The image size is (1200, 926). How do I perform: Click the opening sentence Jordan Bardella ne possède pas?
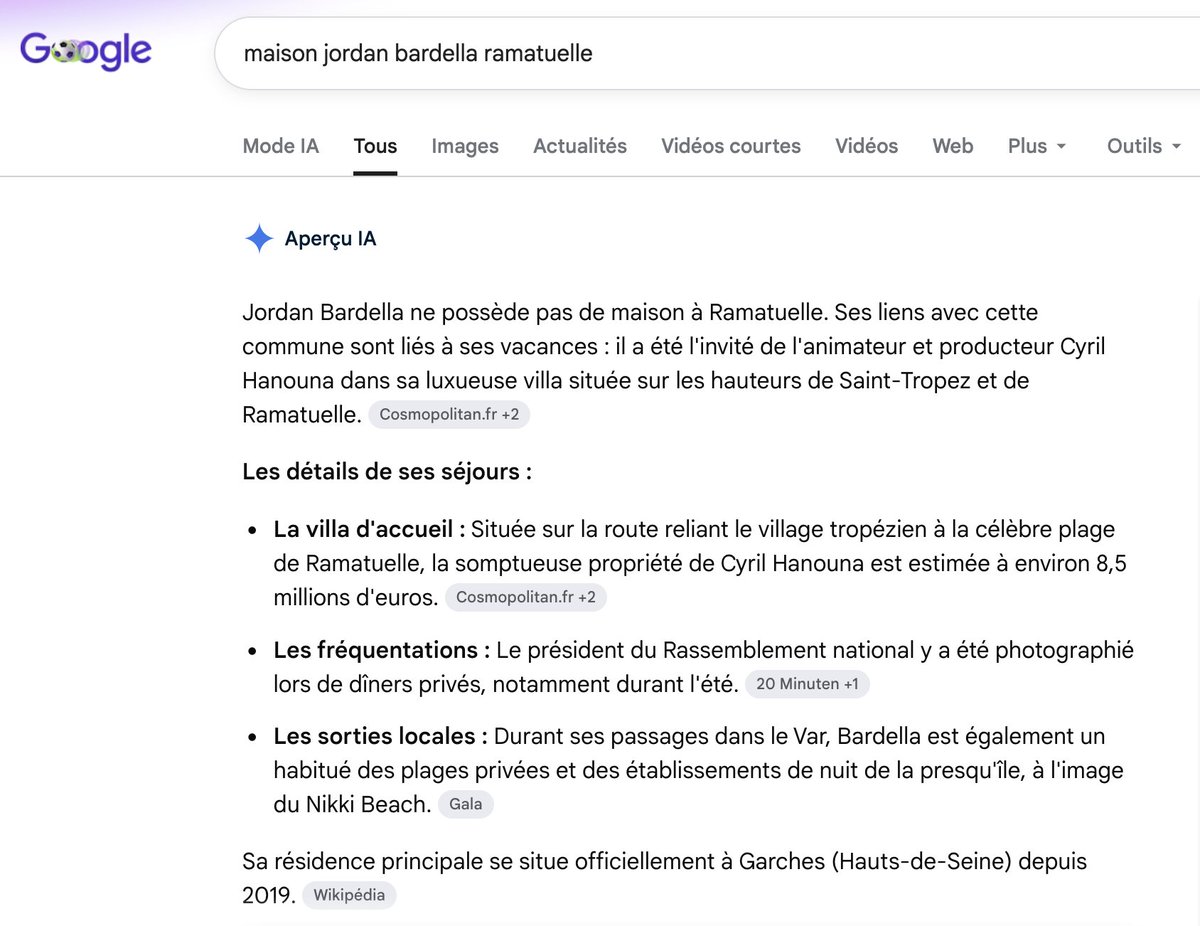(x=535, y=313)
